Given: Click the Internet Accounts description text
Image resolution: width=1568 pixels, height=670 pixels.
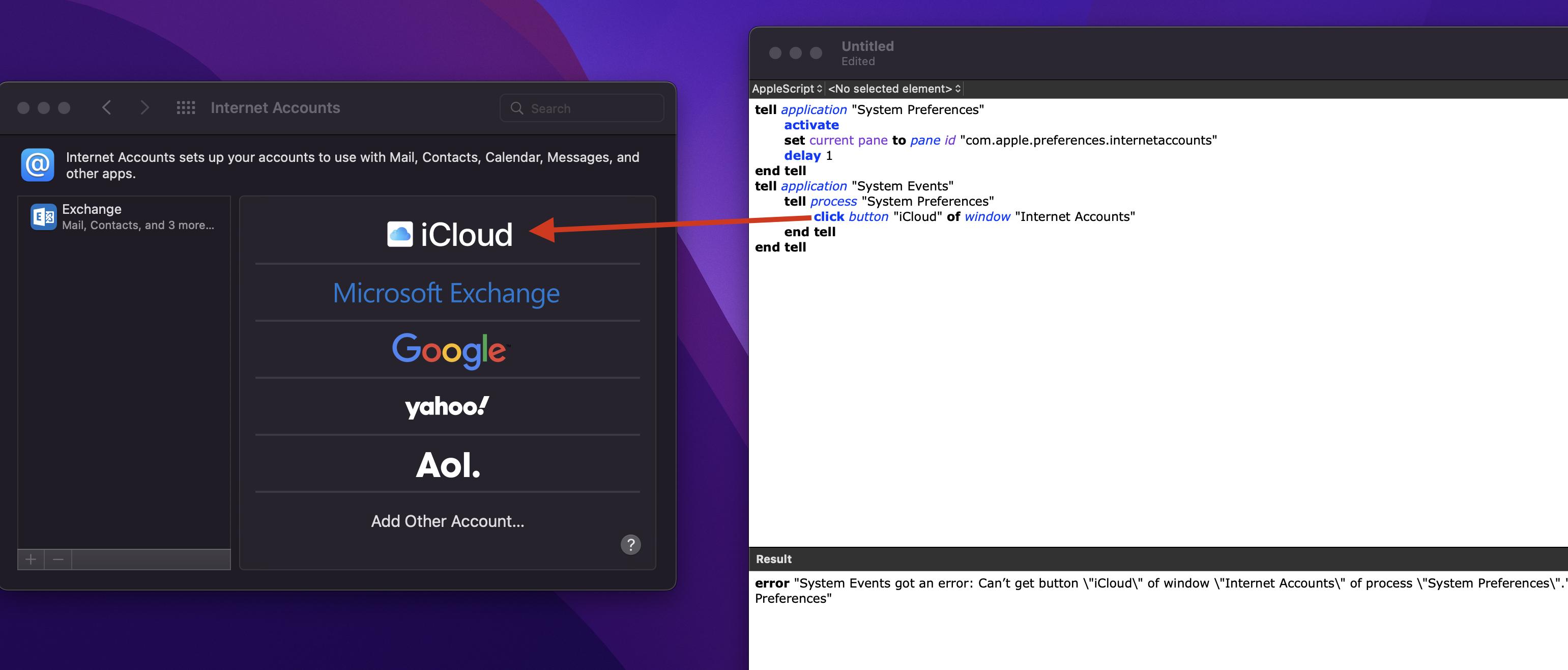Looking at the screenshot, I should 353,165.
